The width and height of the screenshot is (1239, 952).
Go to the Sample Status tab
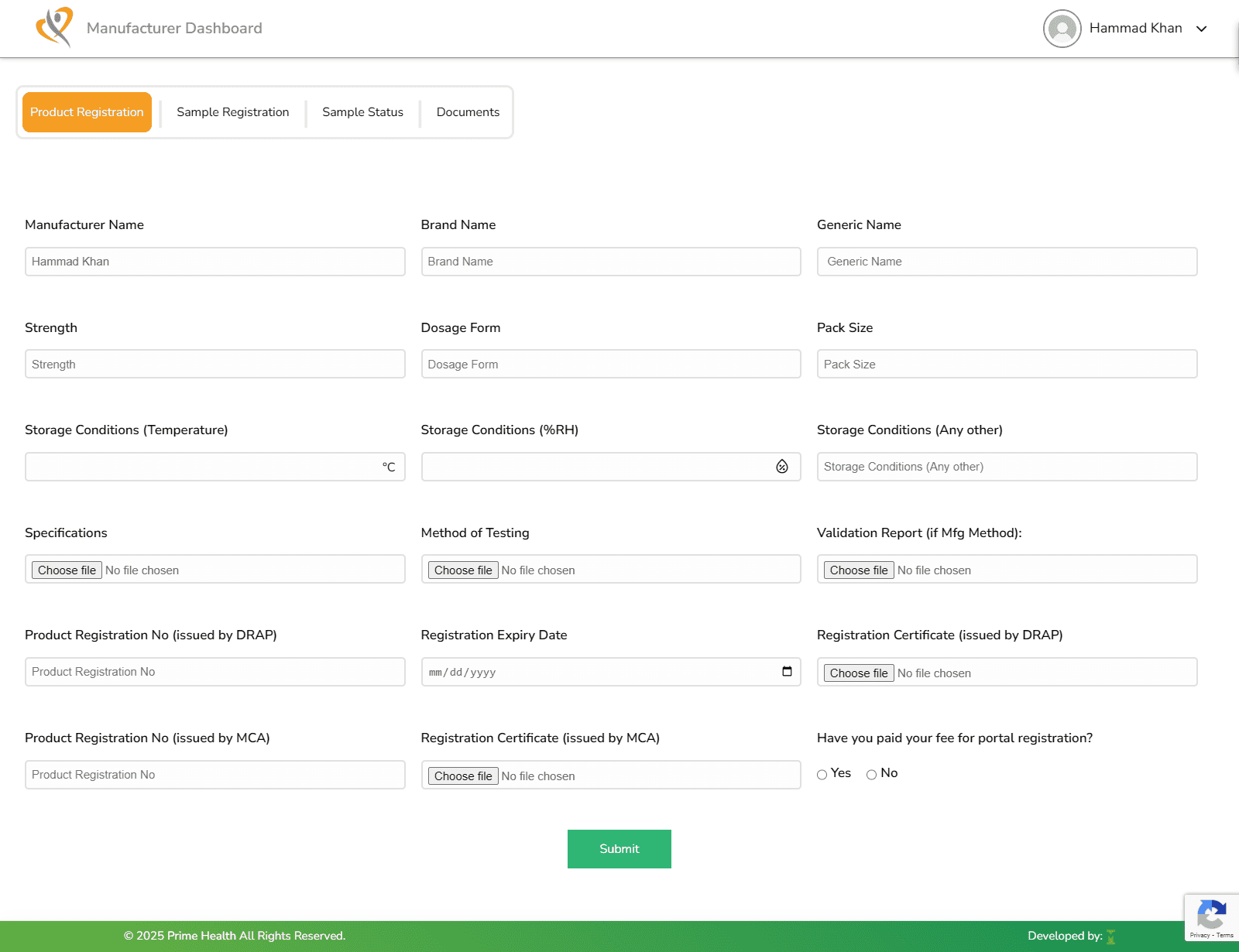[362, 112]
